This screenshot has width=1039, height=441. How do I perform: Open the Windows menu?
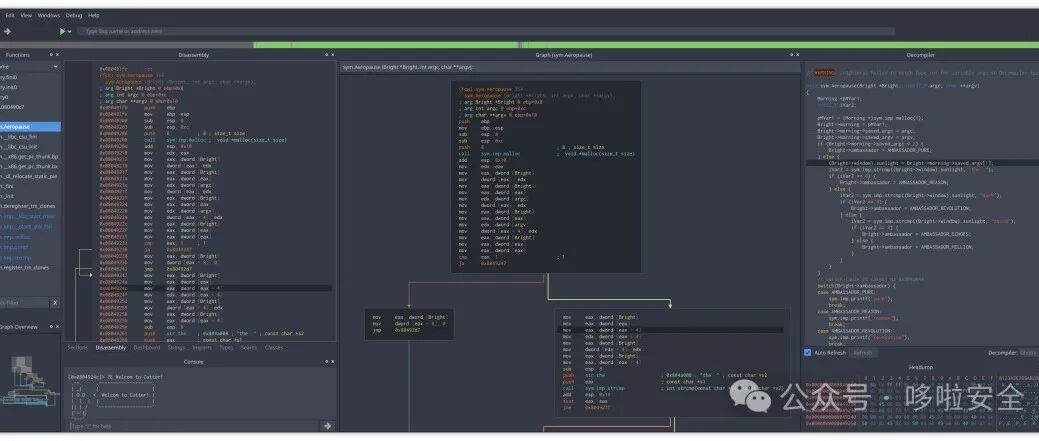tap(48, 15)
